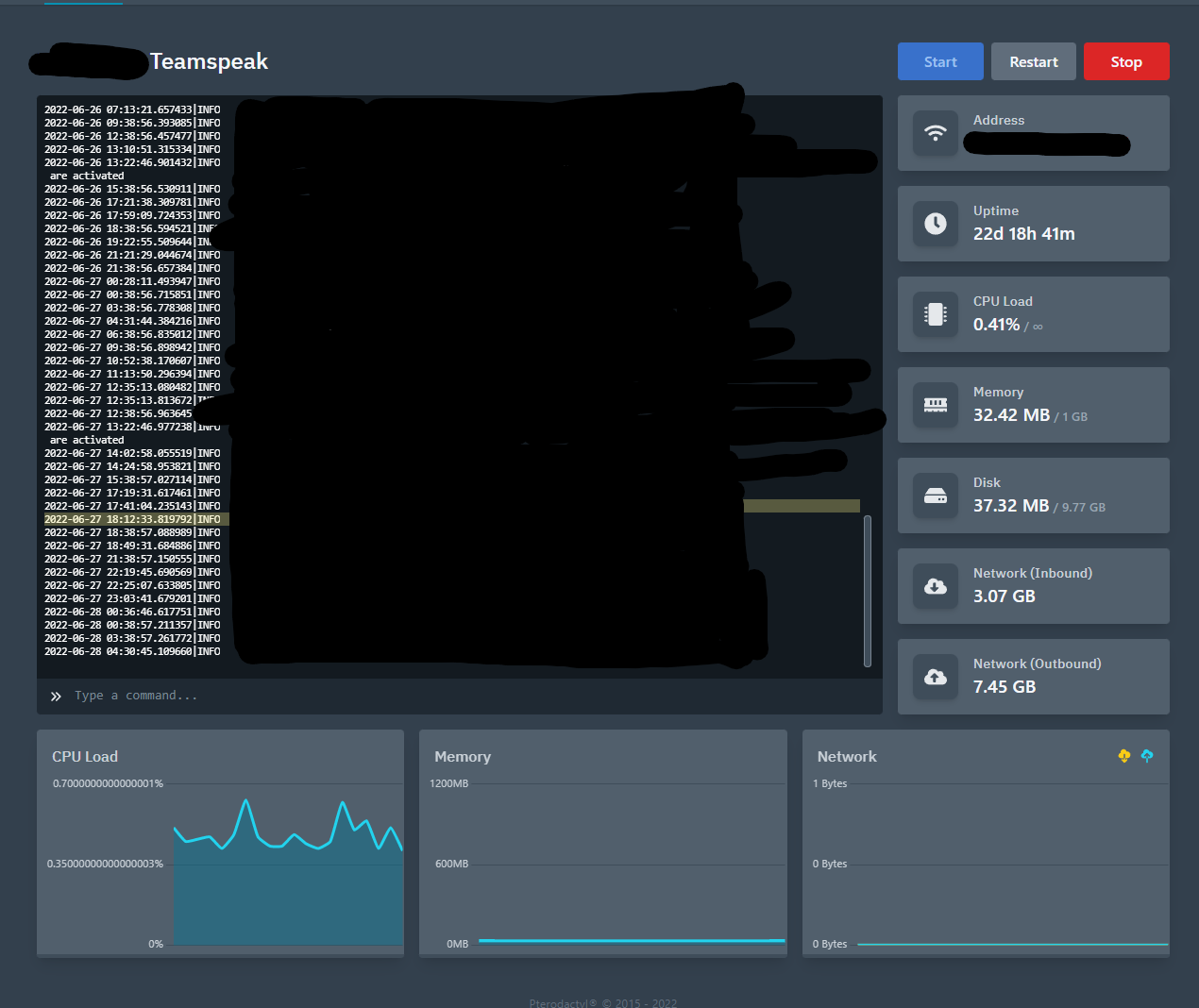Click the RAM icon in the Memory panel
Screen dimensions: 1199x1008
pos(936,405)
